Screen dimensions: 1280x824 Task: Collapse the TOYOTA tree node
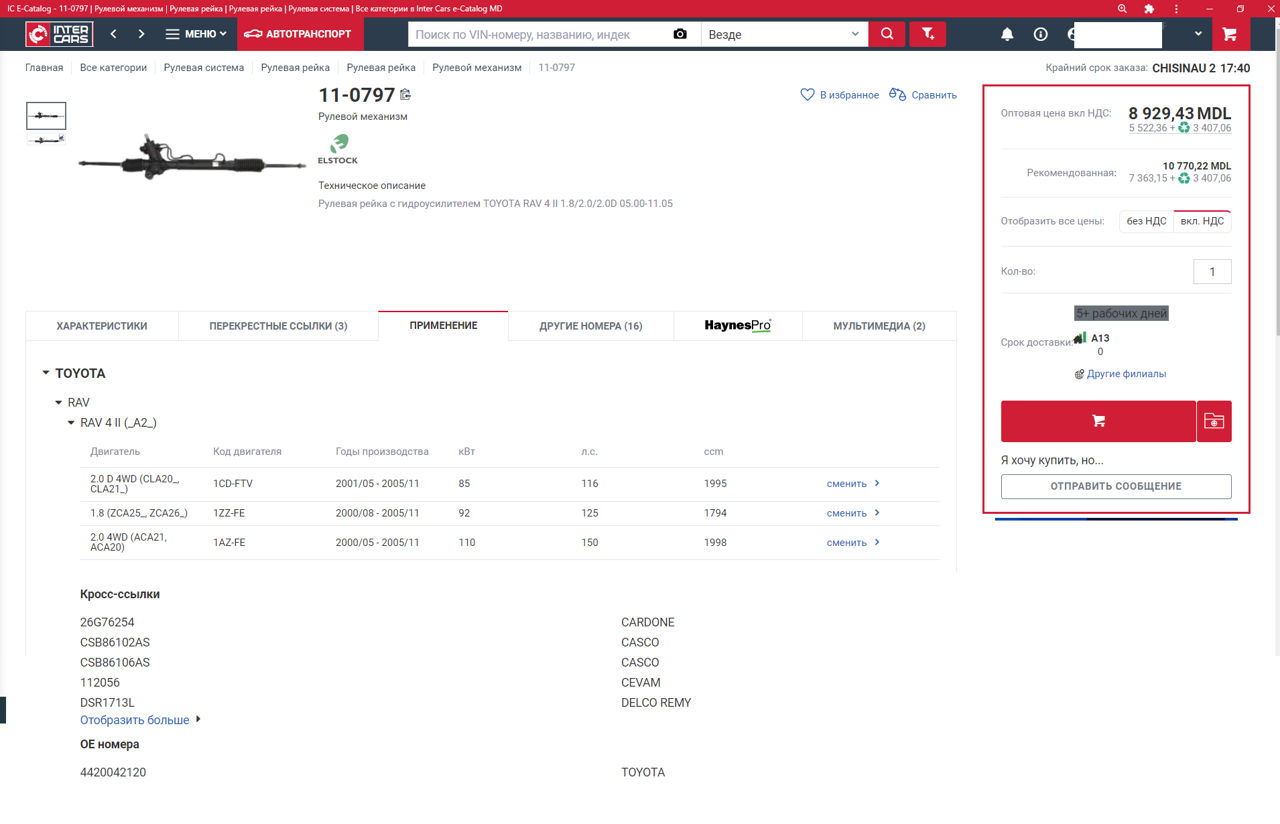pos(46,373)
